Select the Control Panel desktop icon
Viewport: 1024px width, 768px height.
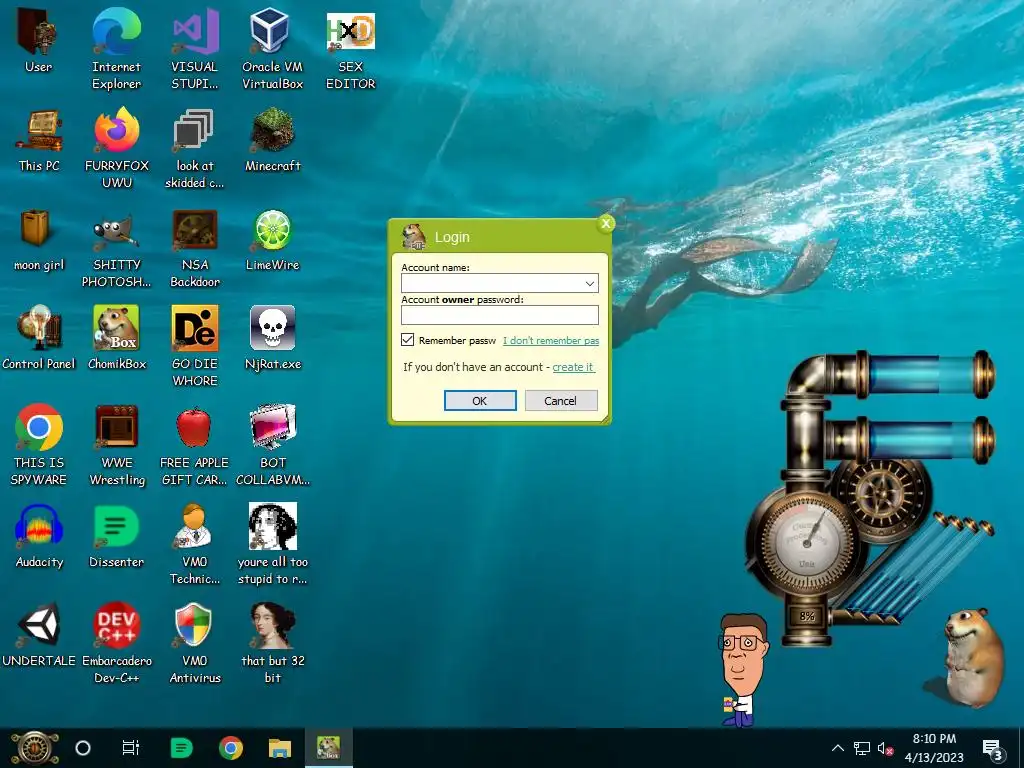click(x=39, y=338)
